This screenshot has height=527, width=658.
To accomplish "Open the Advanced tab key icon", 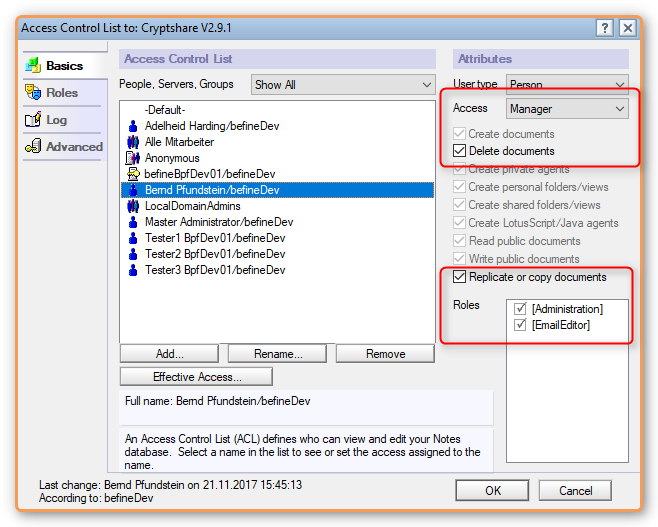I will pyautogui.click(x=33, y=146).
